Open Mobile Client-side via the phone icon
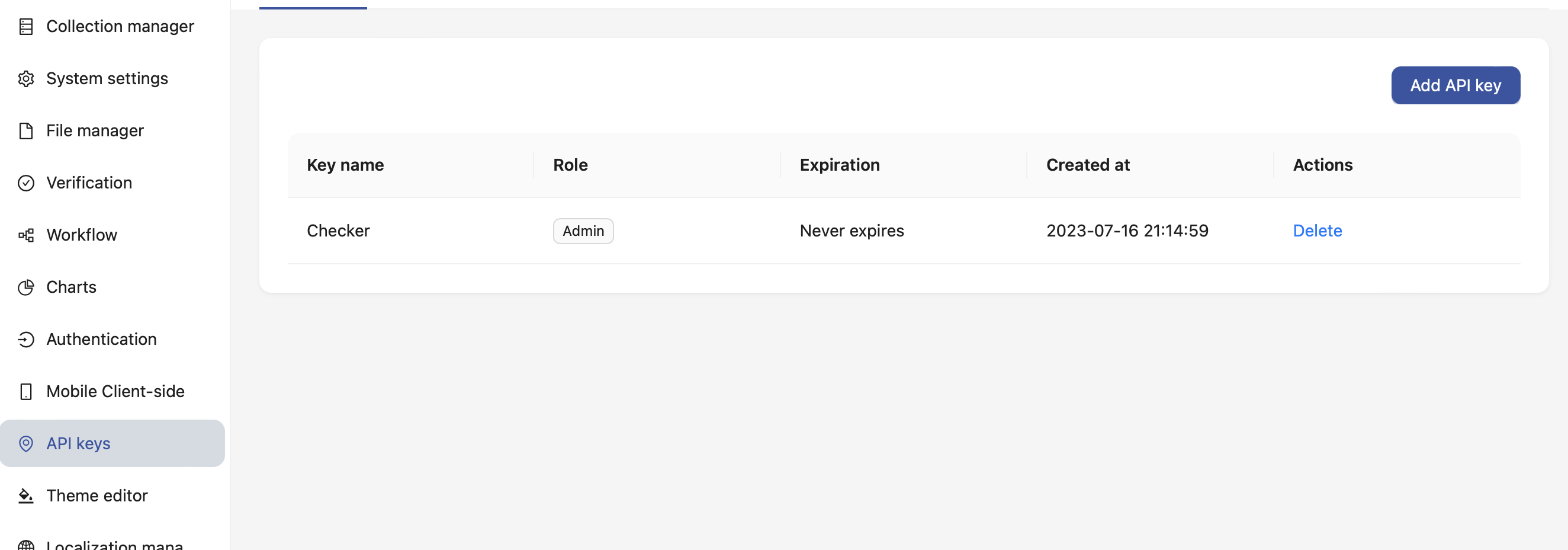 click(26, 391)
